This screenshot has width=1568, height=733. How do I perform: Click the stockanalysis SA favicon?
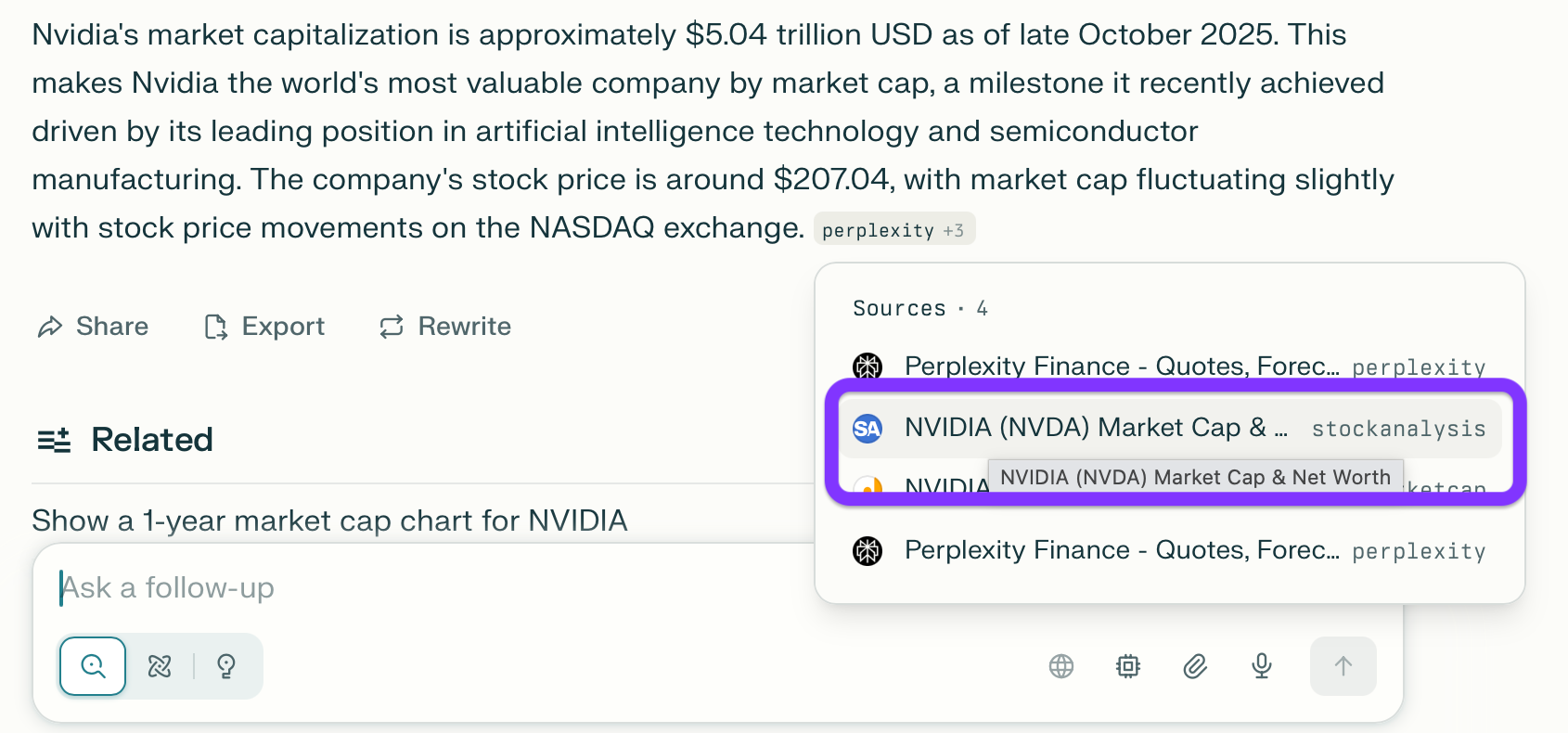[x=868, y=429]
